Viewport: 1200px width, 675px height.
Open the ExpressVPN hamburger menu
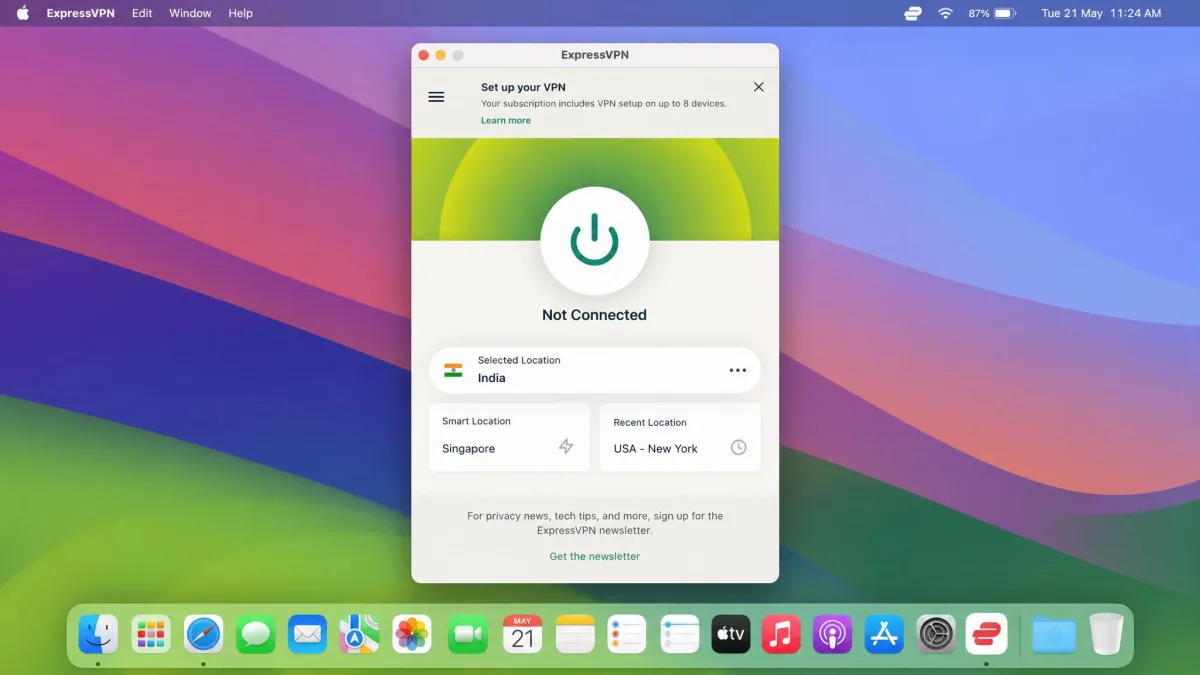pos(436,97)
